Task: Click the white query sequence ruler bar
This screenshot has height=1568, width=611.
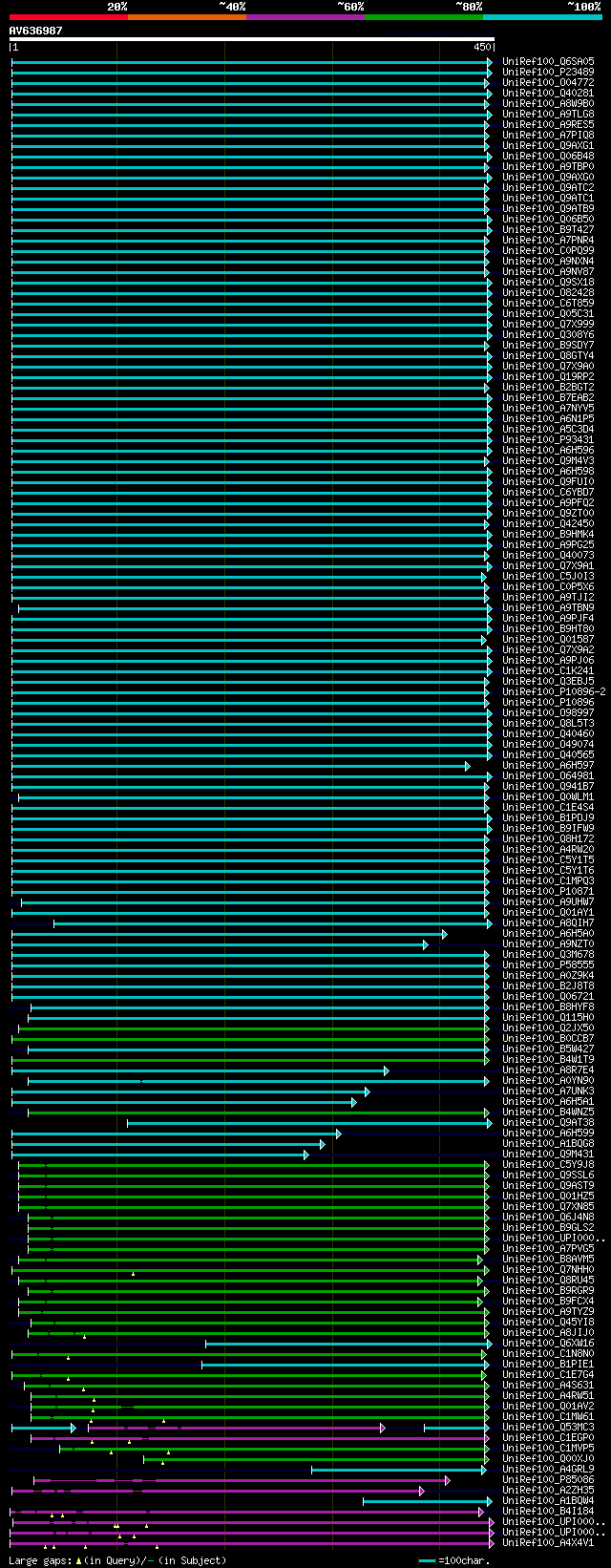Action: [x=252, y=39]
